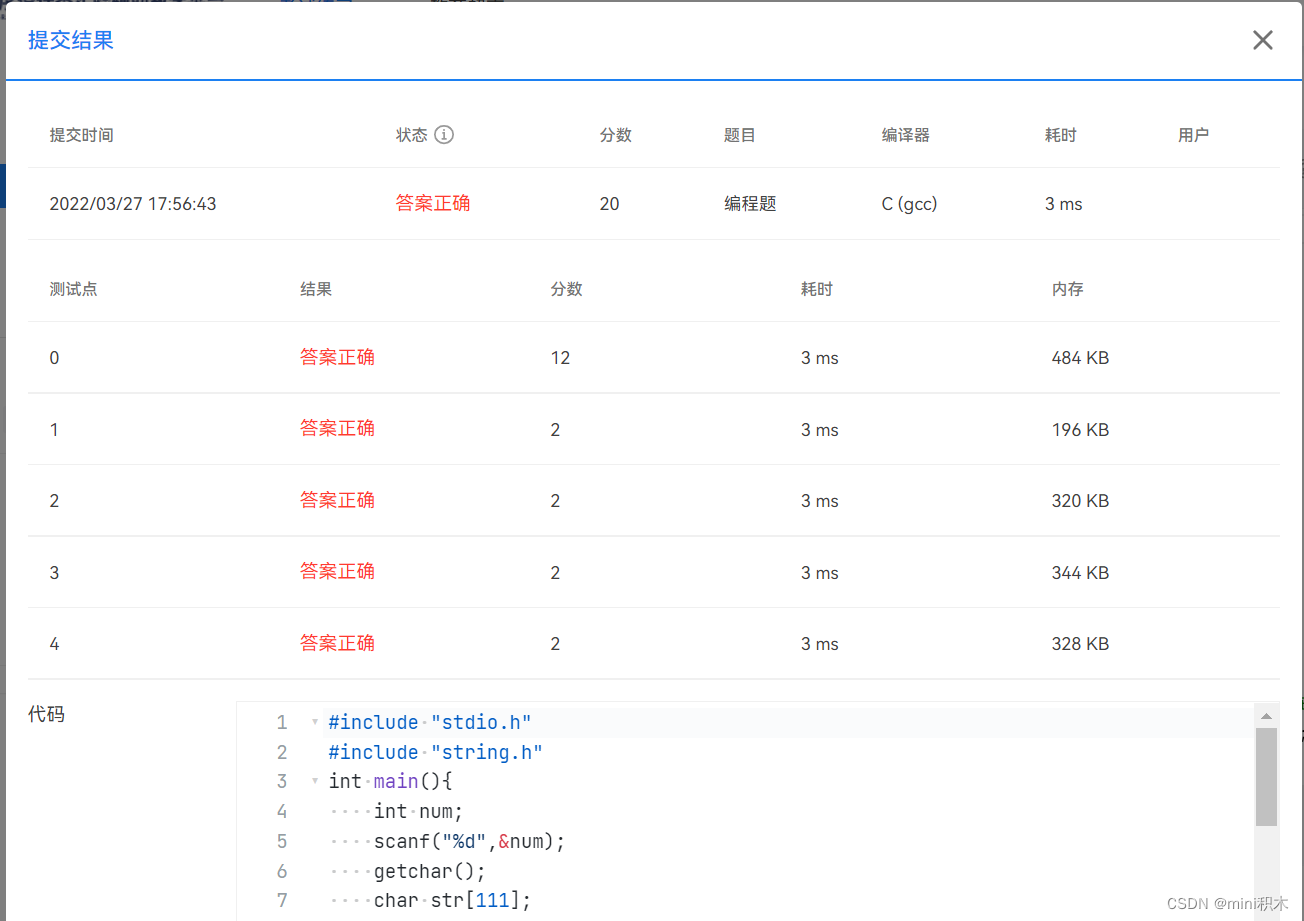Click 答案正确 result for test point 1
The height and width of the screenshot is (921, 1304).
pyautogui.click(x=337, y=428)
